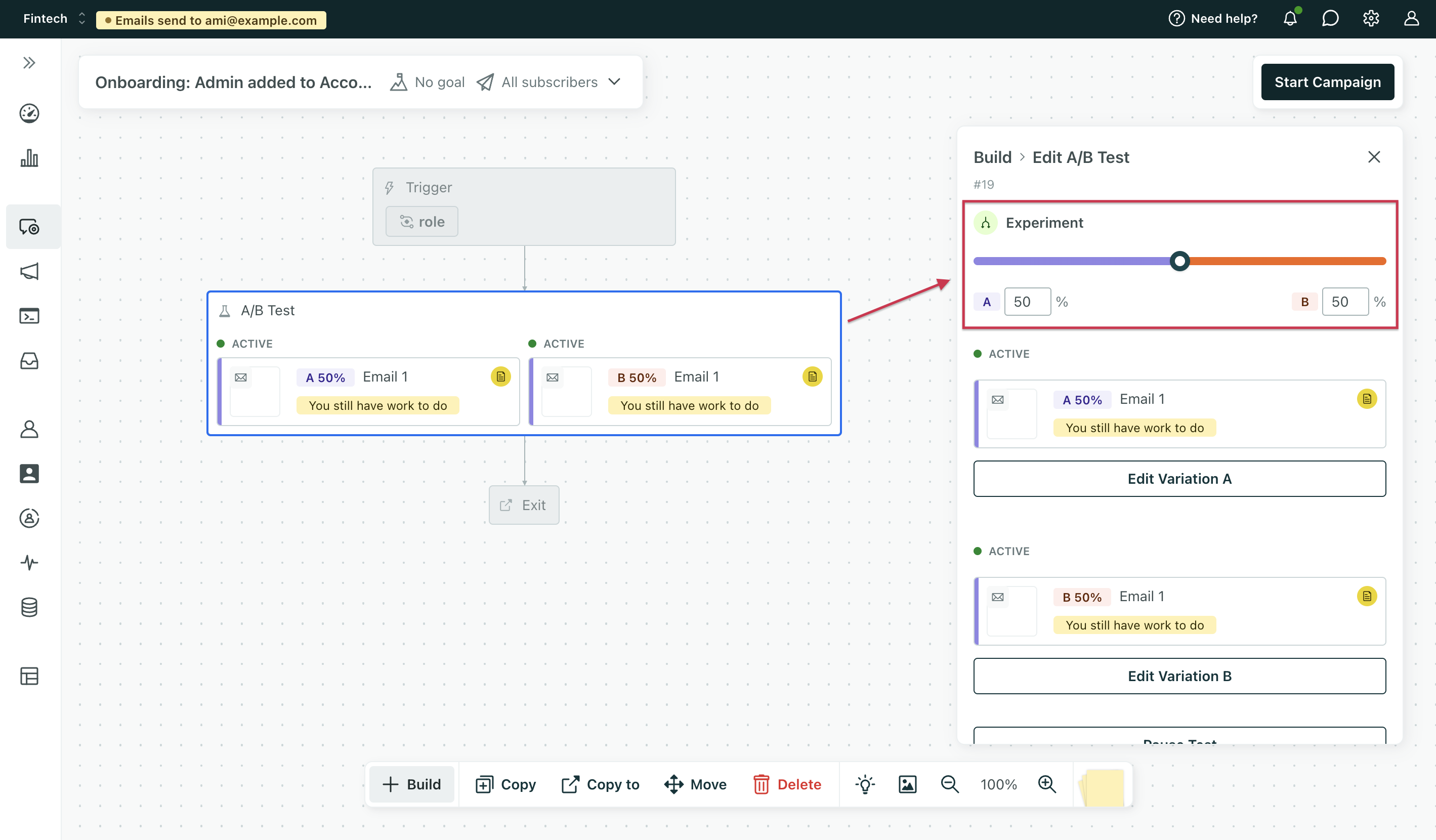Image resolution: width=1436 pixels, height=840 pixels.
Task: Click the zoom out magnifier icon
Action: click(949, 784)
